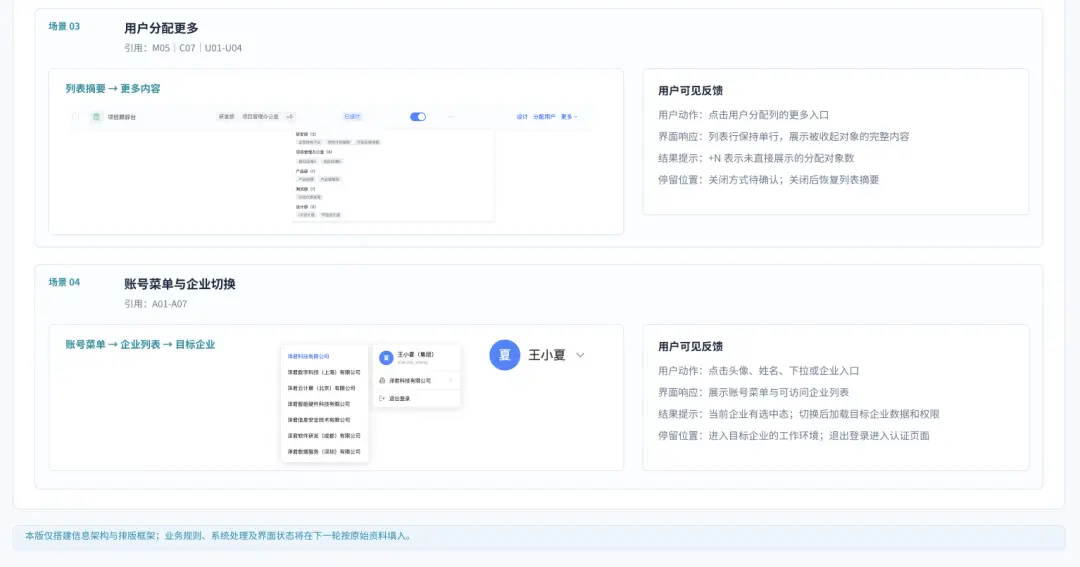Click the large name 王小夏 beside the avatar
This screenshot has width=1080, height=567.
pyautogui.click(x=547, y=355)
